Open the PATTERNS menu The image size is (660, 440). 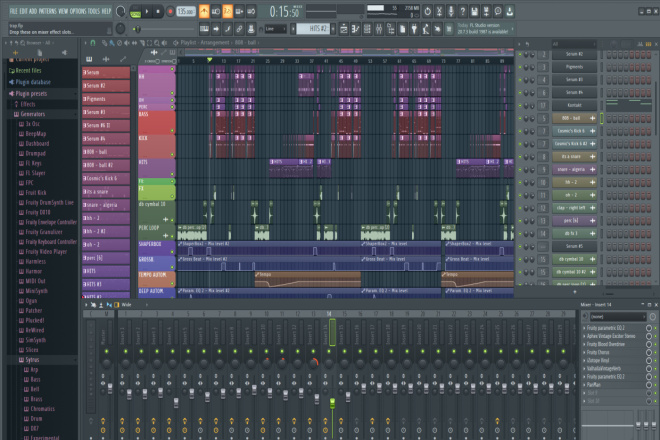[x=50, y=11]
